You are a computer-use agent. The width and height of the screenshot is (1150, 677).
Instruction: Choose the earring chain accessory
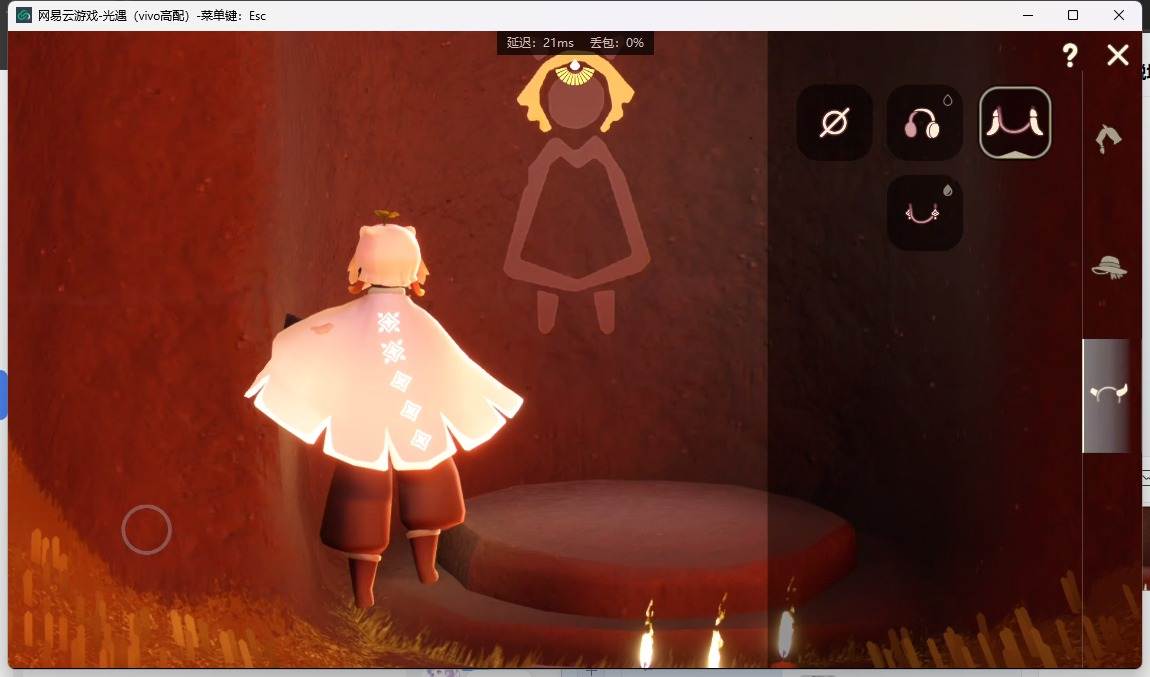point(924,213)
